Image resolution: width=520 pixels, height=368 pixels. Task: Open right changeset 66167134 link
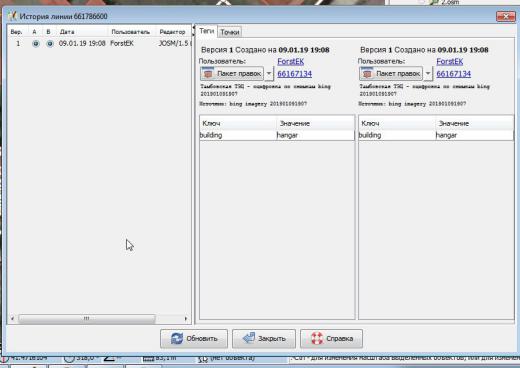click(x=454, y=74)
